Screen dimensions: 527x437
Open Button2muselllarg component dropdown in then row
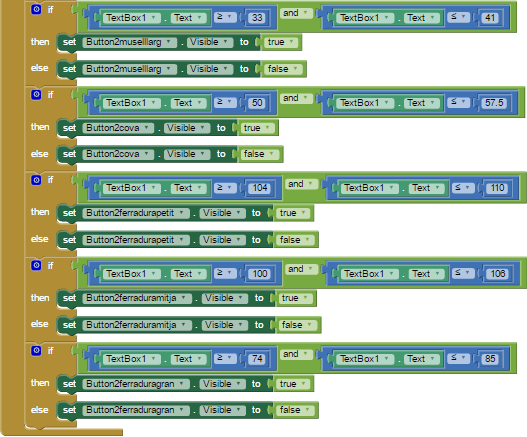click(x=168, y=42)
